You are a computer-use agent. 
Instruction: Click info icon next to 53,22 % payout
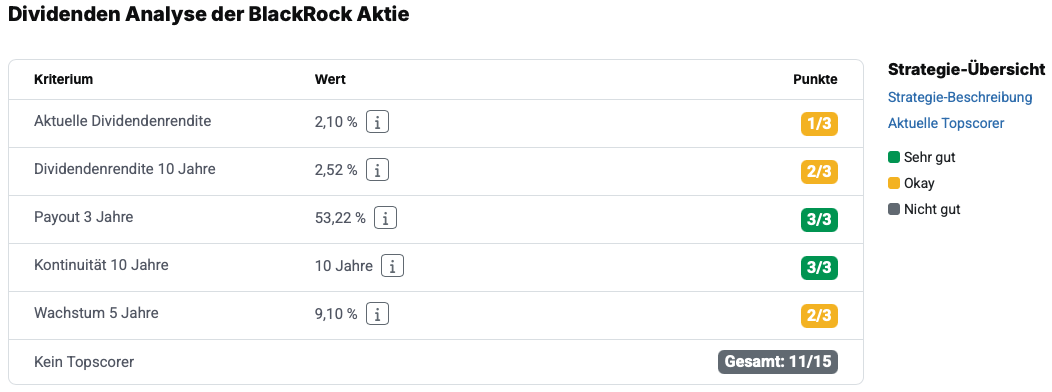pos(385,218)
